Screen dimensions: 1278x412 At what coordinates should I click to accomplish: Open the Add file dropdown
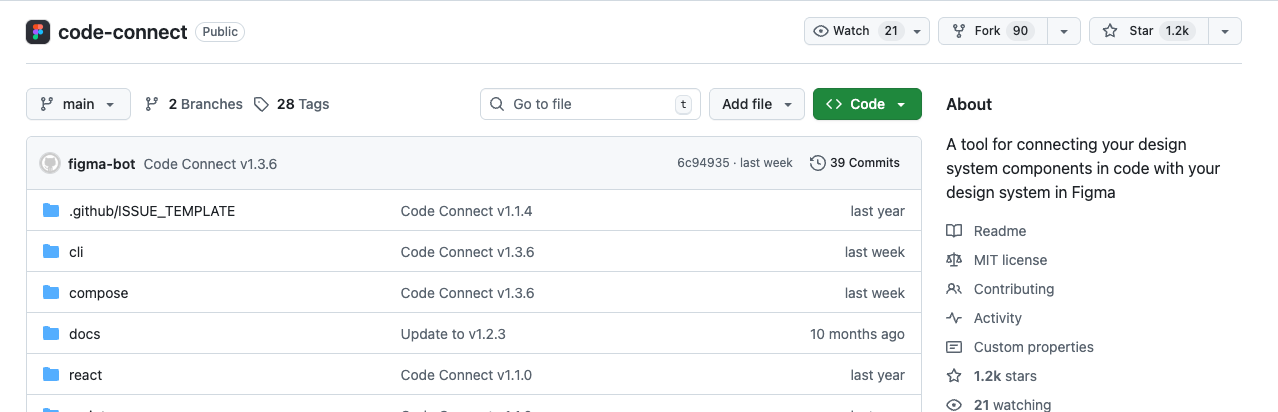pos(757,104)
